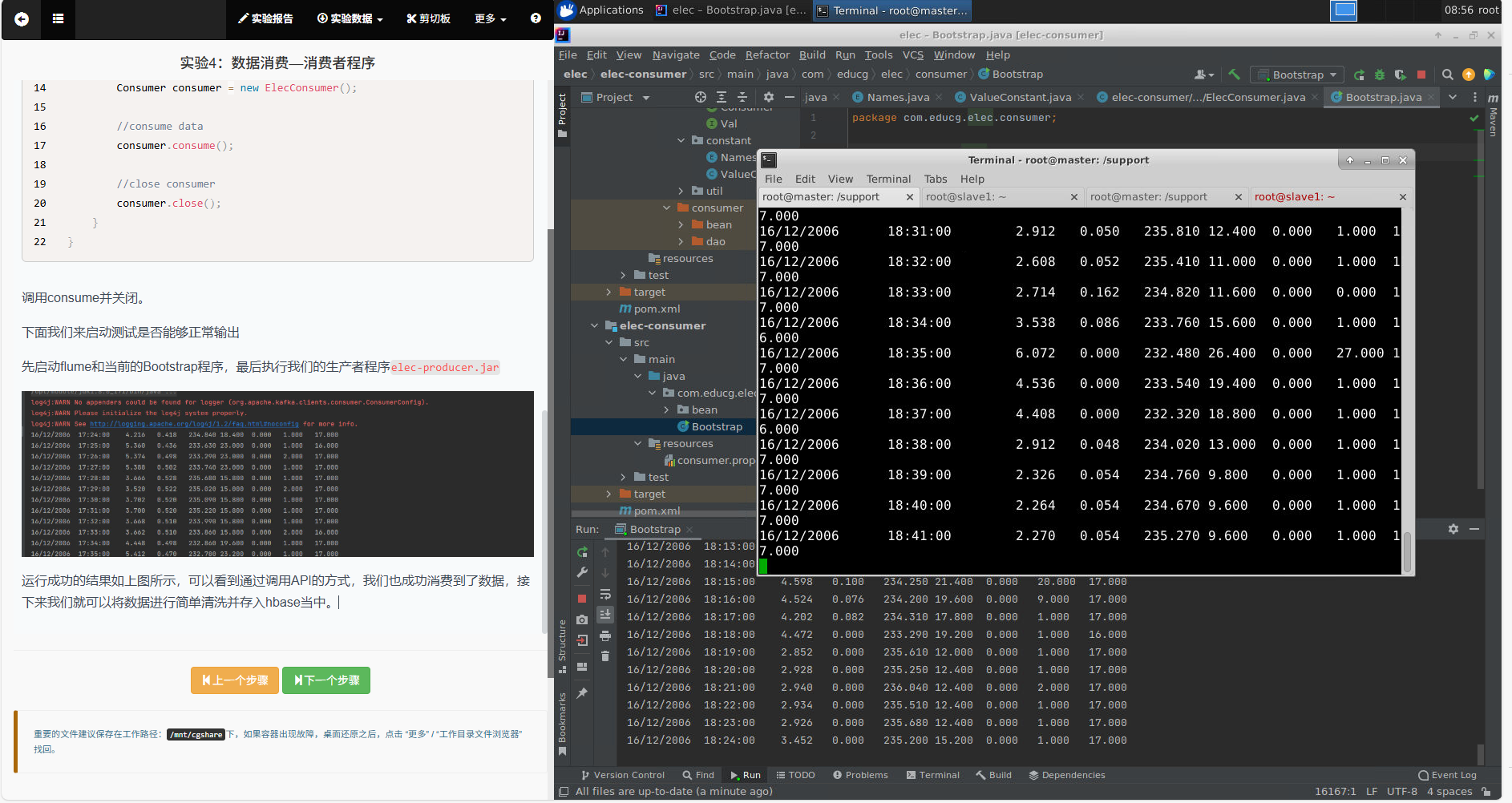The image size is (1512, 803).
Task: Toggle soft-wrap in the run console
Action: point(605,594)
